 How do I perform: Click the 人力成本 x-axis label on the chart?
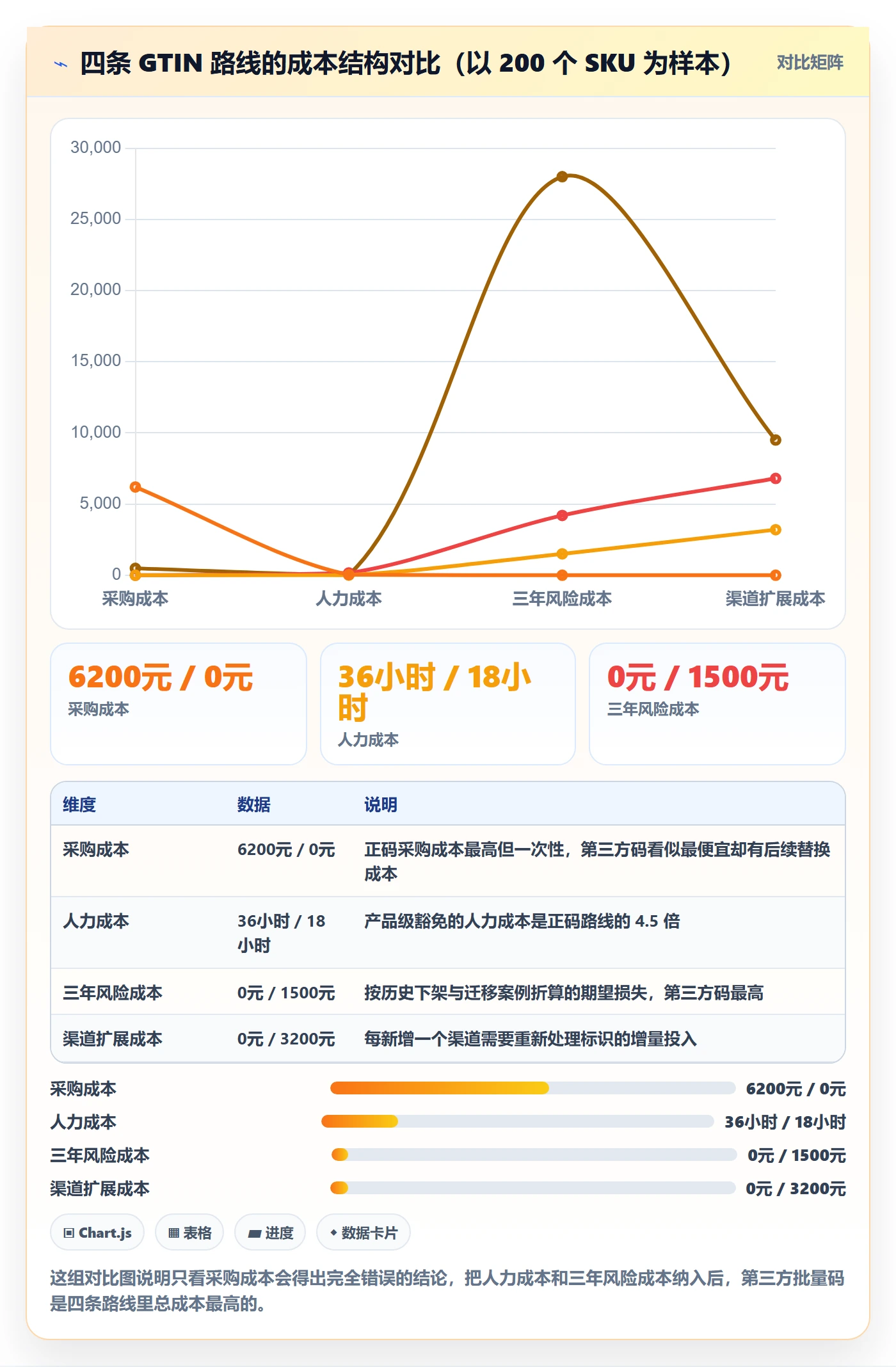pyautogui.click(x=349, y=599)
